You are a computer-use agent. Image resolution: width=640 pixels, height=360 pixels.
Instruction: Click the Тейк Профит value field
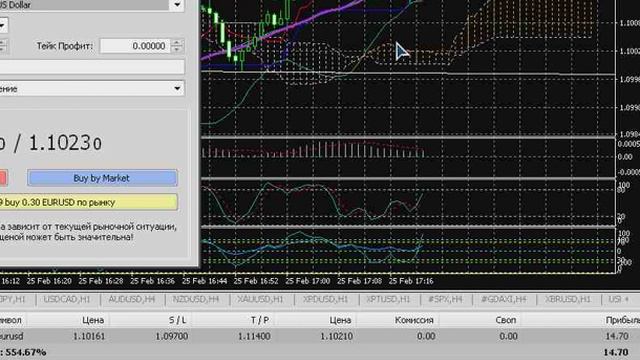point(135,46)
